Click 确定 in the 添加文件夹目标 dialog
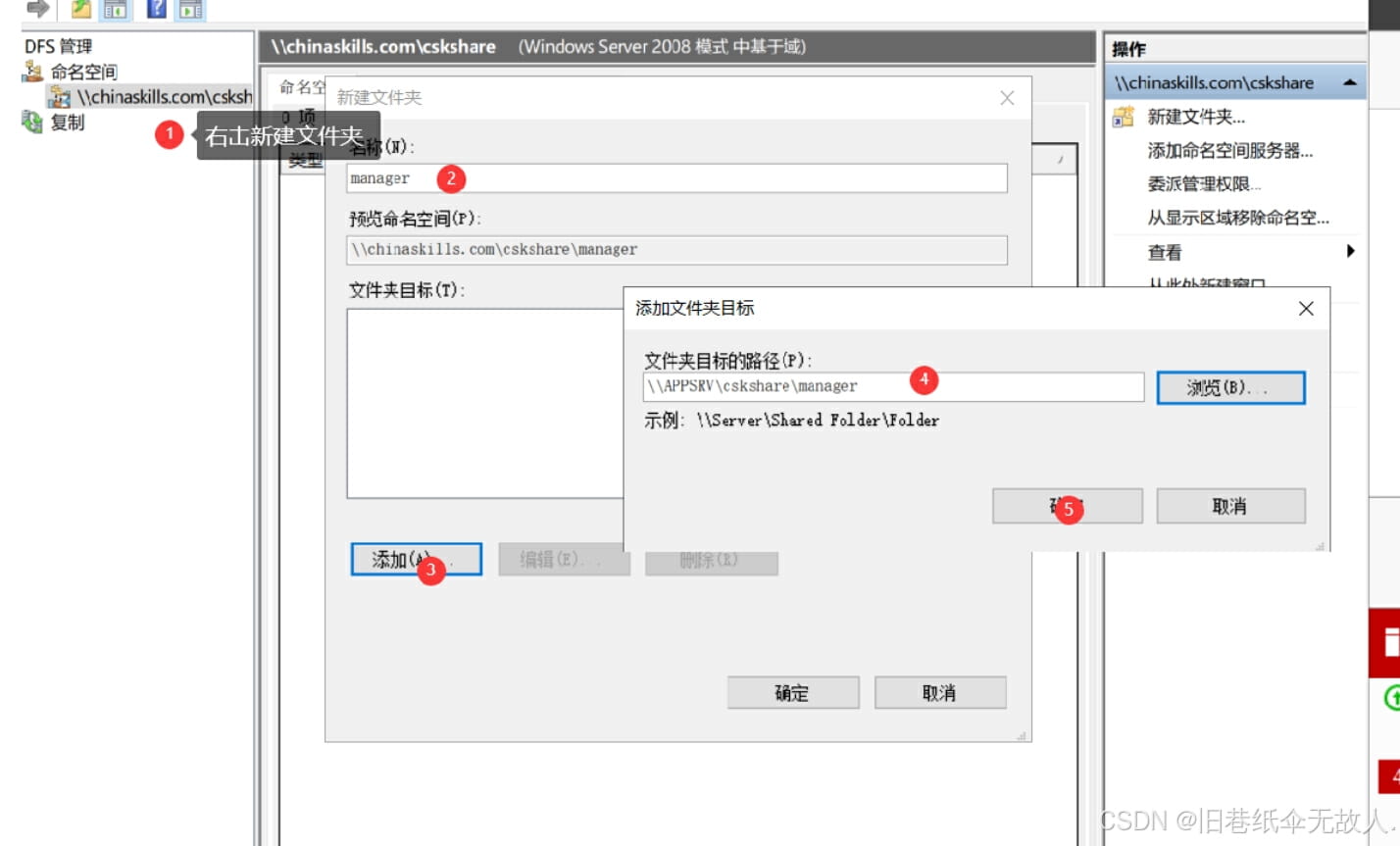The image size is (1400, 846). point(1067,506)
